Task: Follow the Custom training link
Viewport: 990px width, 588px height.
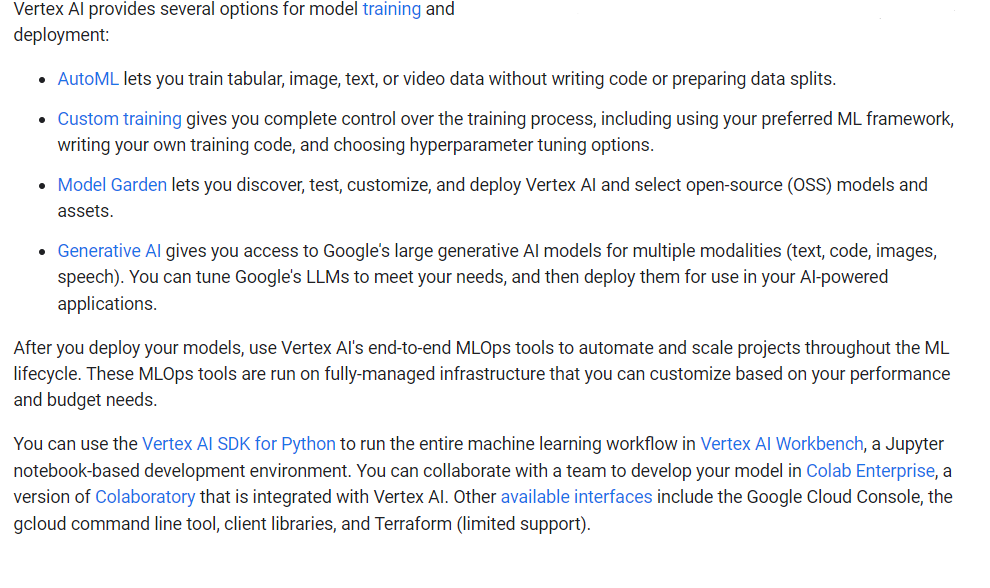Action: pos(119,119)
